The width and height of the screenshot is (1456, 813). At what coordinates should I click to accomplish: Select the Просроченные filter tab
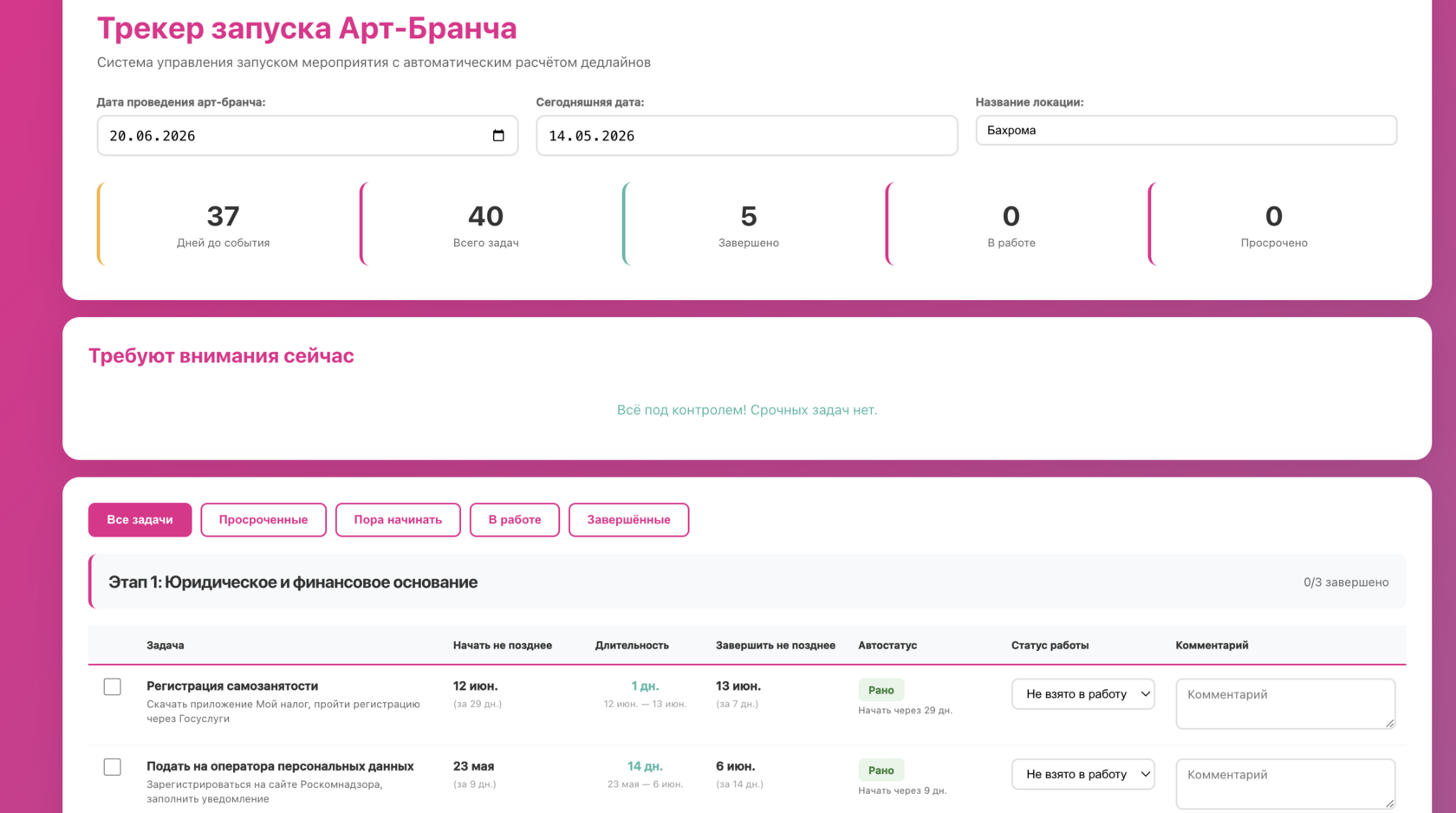[263, 520]
